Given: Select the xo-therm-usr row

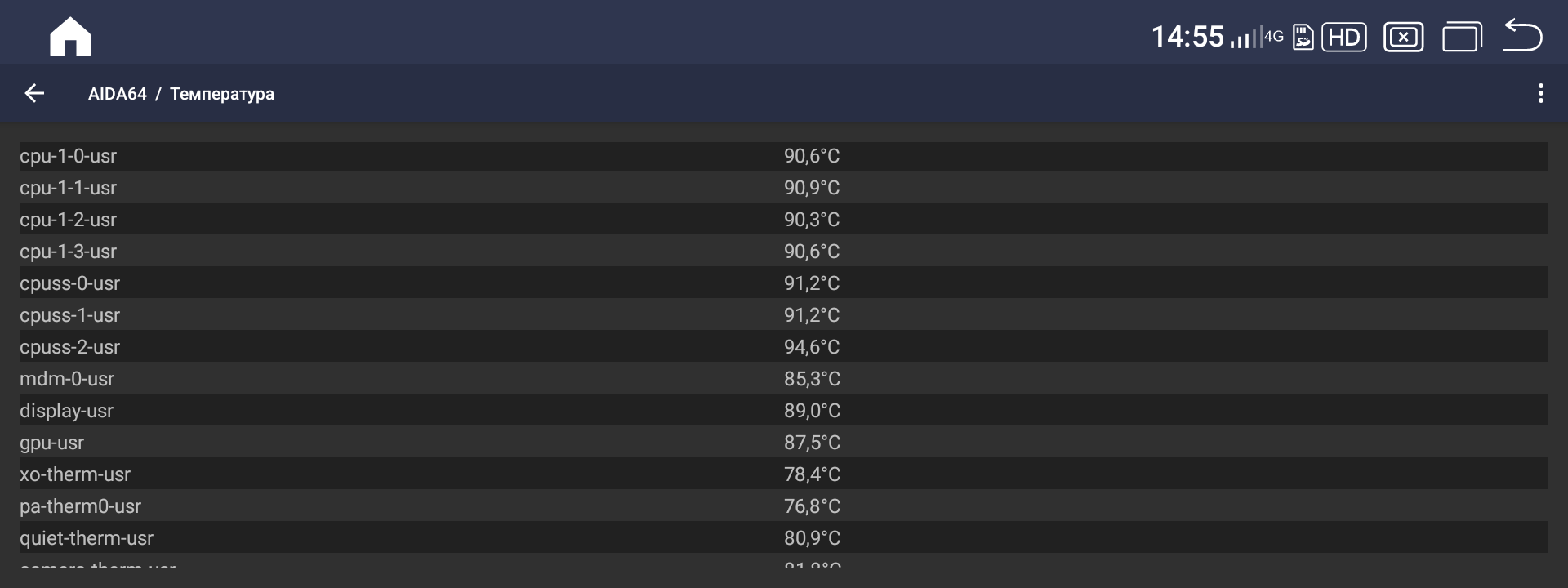Looking at the screenshot, I should coord(784,474).
